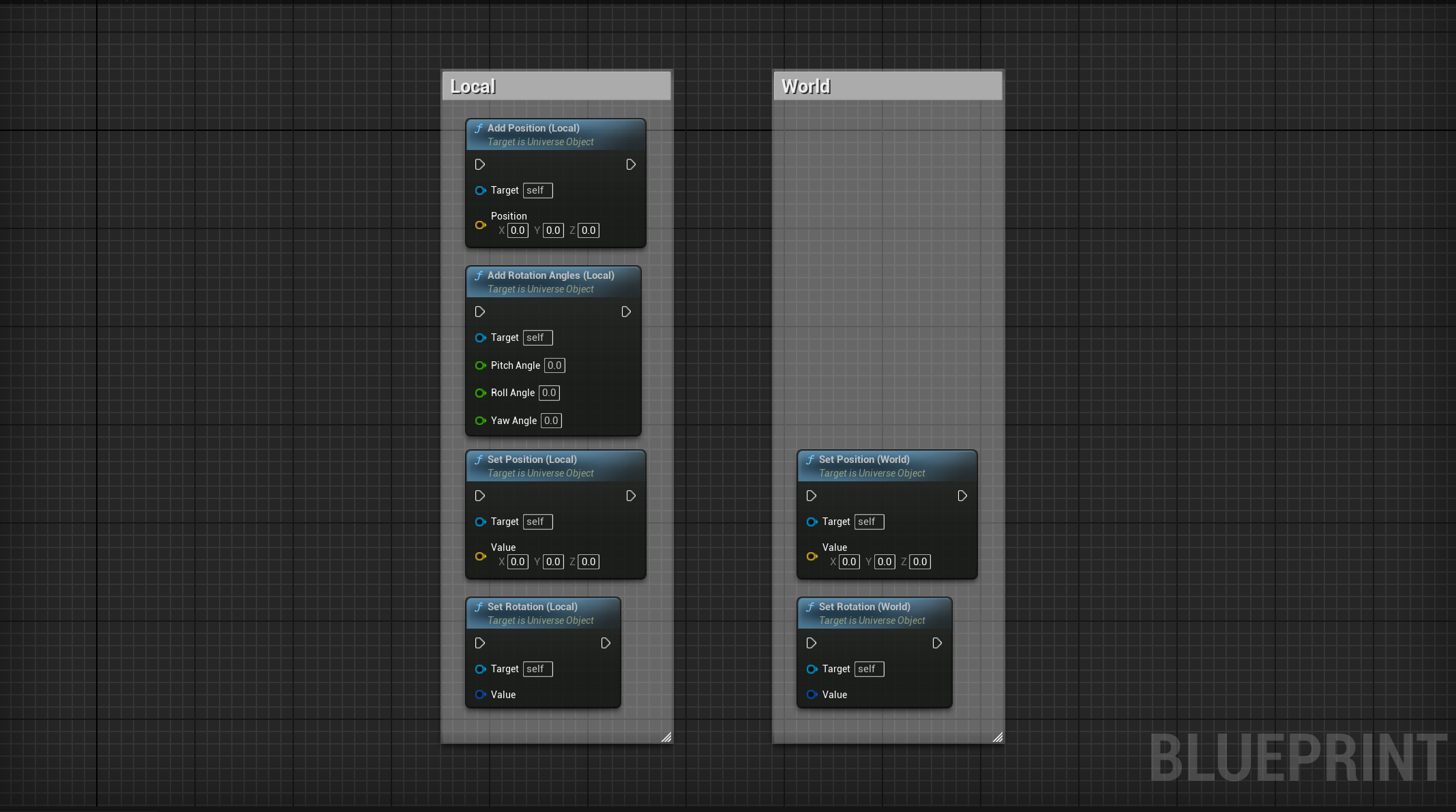Click Roll Angle value field
Screen dimensions: 1456x812
click(549, 393)
